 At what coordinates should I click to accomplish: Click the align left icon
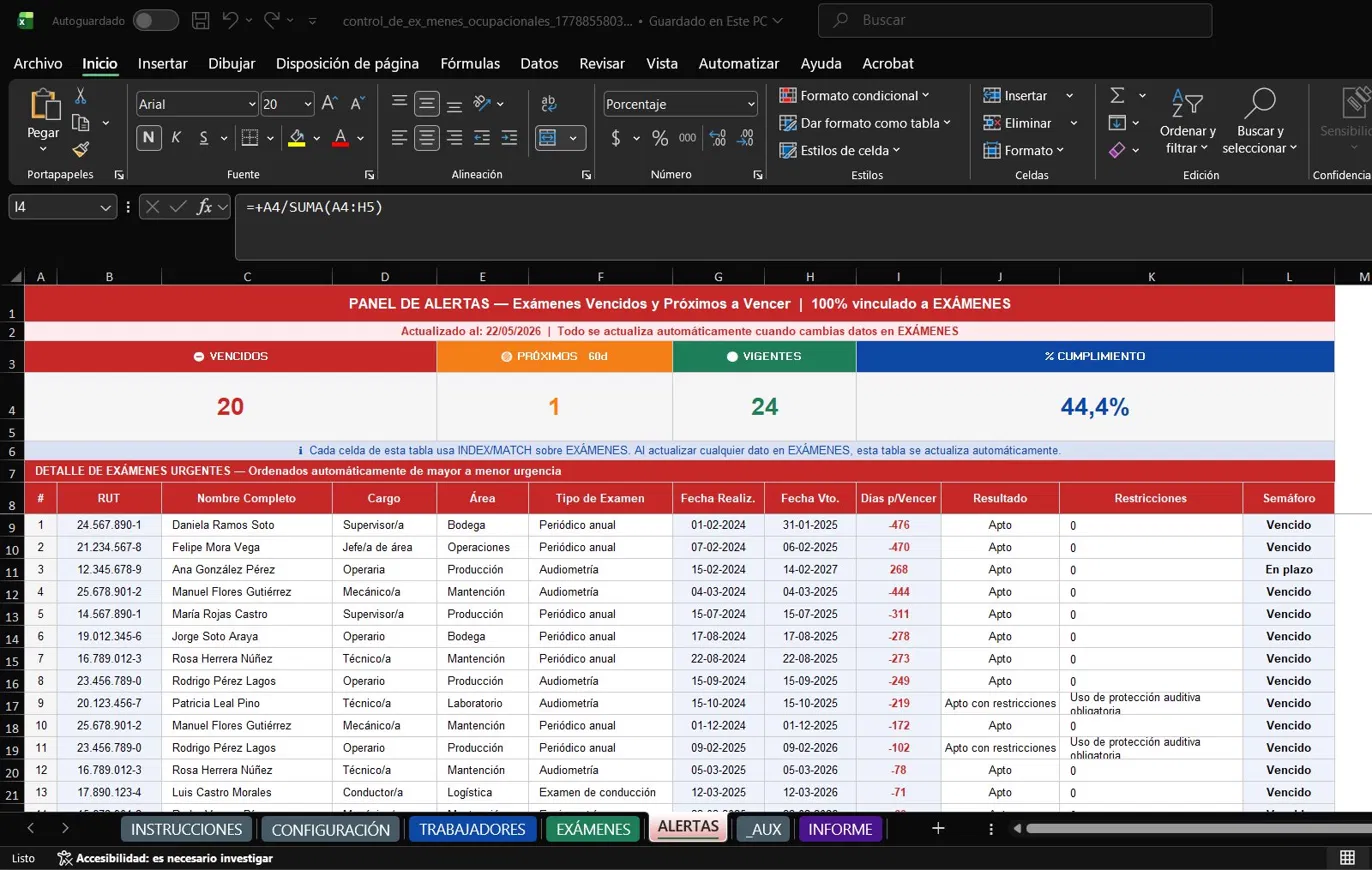400,138
